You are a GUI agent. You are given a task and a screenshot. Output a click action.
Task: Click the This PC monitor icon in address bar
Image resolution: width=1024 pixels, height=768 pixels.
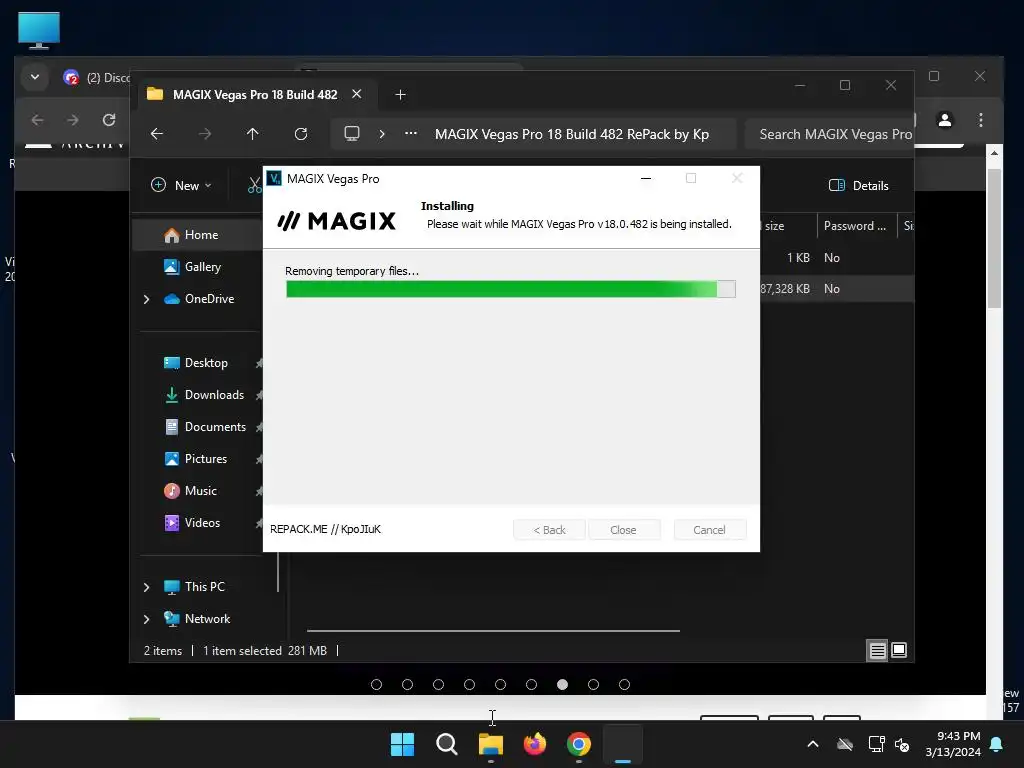point(352,133)
